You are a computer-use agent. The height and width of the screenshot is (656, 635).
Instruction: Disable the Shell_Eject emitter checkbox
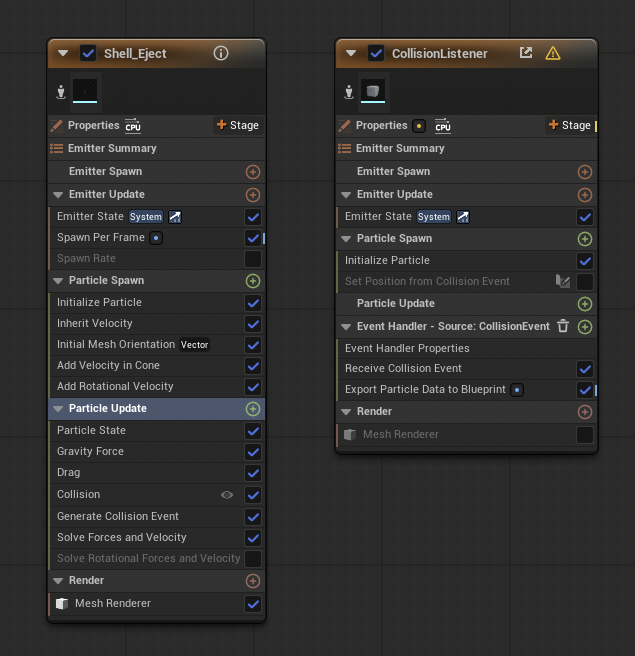pos(88,54)
